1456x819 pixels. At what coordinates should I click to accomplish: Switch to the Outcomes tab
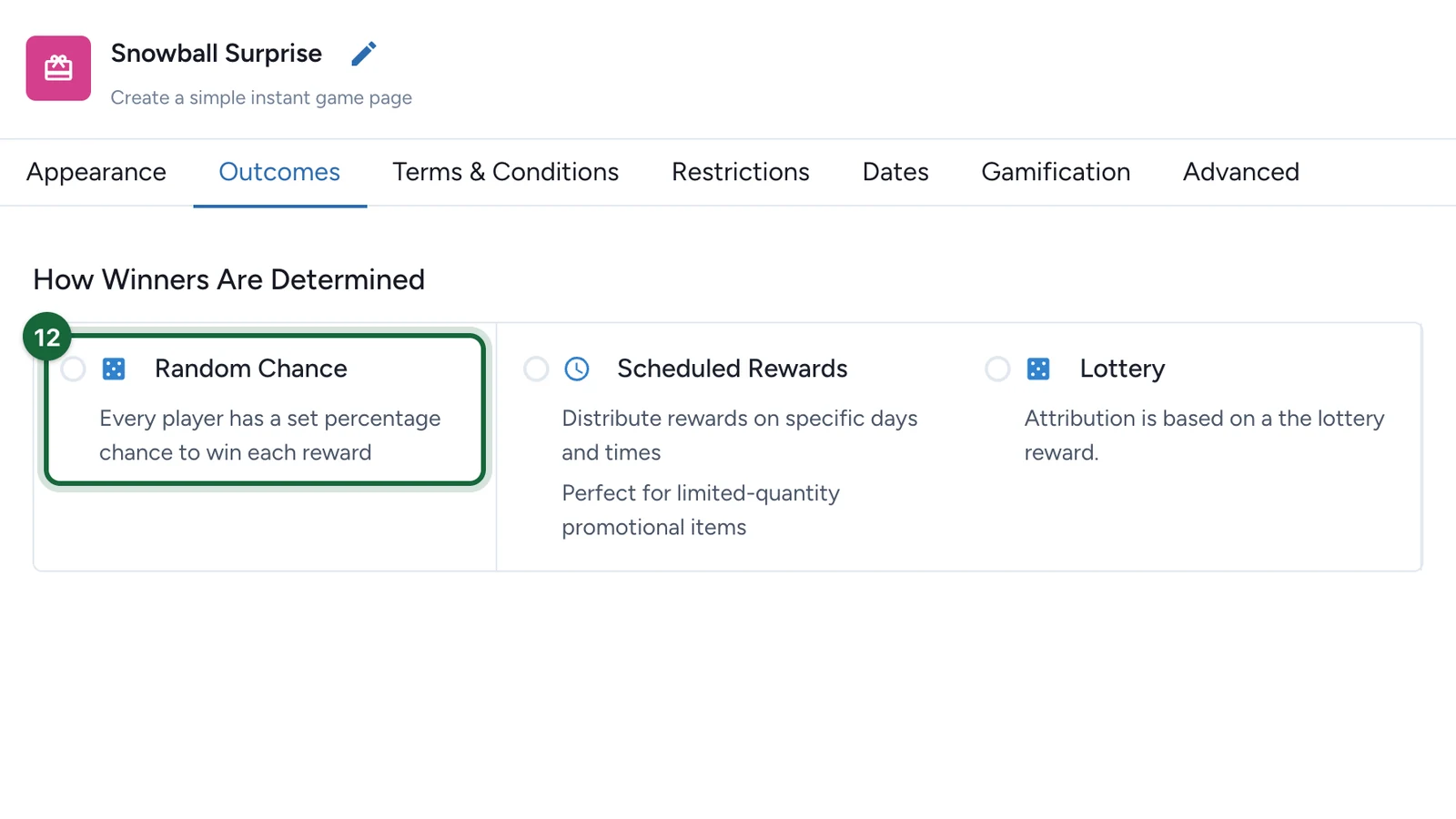[279, 172]
